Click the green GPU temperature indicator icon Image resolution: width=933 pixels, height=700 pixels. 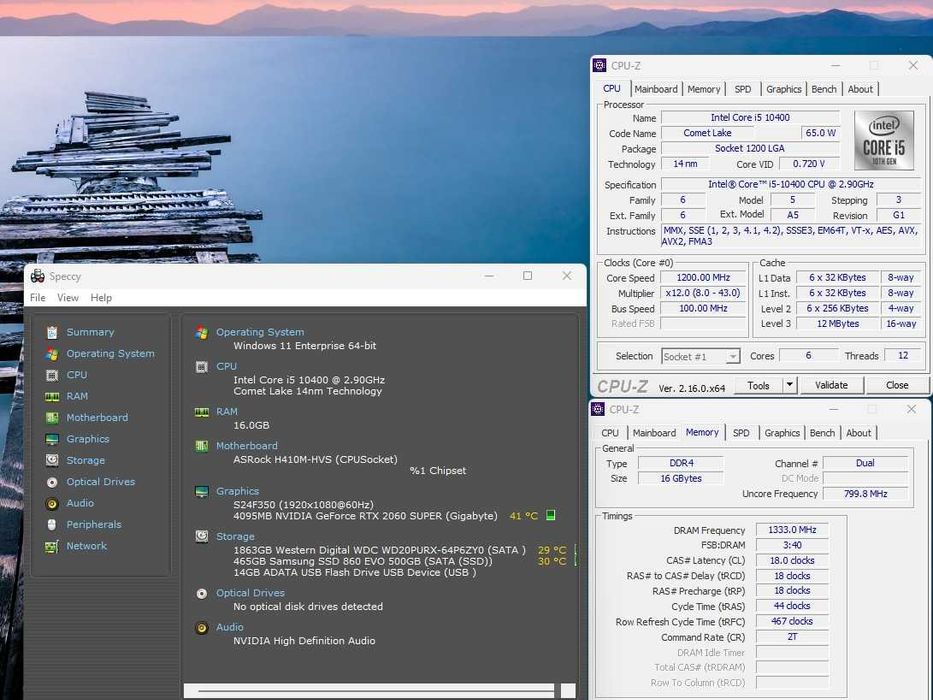point(551,515)
